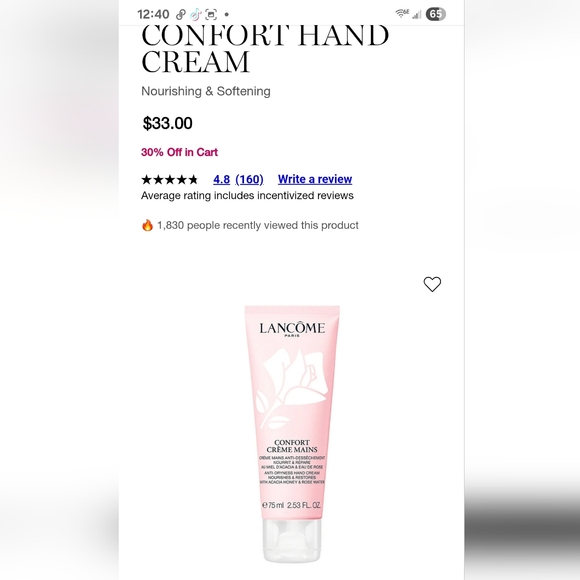Tap the screen capture status icon
The image size is (580, 580).
pos(211,14)
